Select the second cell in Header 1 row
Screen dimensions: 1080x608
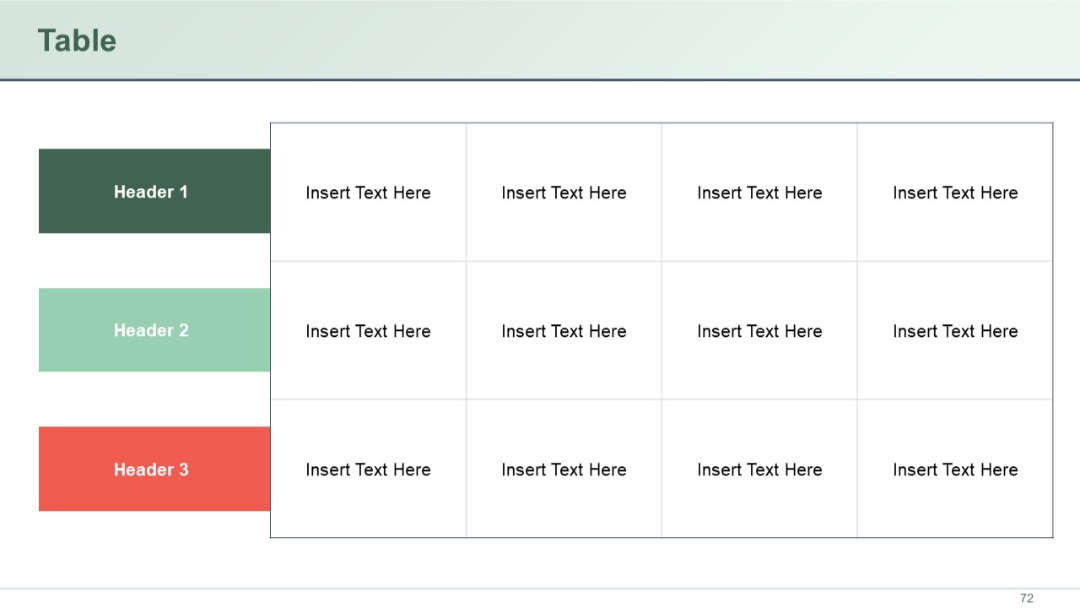[x=563, y=192]
